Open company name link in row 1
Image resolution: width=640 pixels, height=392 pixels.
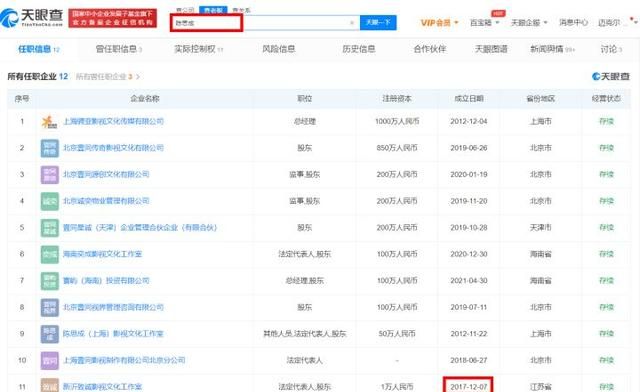113,121
